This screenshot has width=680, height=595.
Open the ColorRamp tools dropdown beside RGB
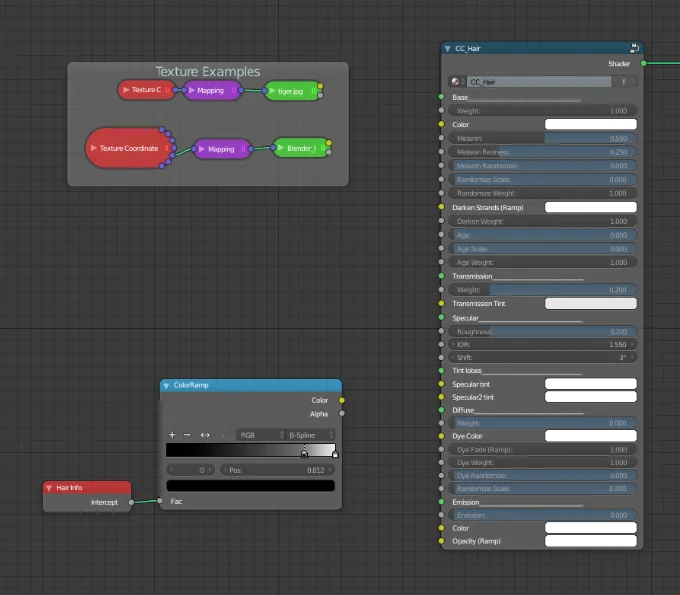click(x=224, y=435)
